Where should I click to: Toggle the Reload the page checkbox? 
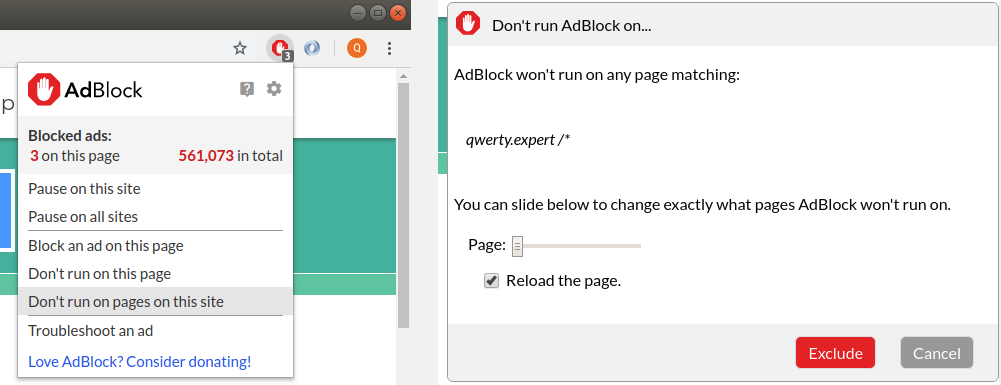coord(491,281)
